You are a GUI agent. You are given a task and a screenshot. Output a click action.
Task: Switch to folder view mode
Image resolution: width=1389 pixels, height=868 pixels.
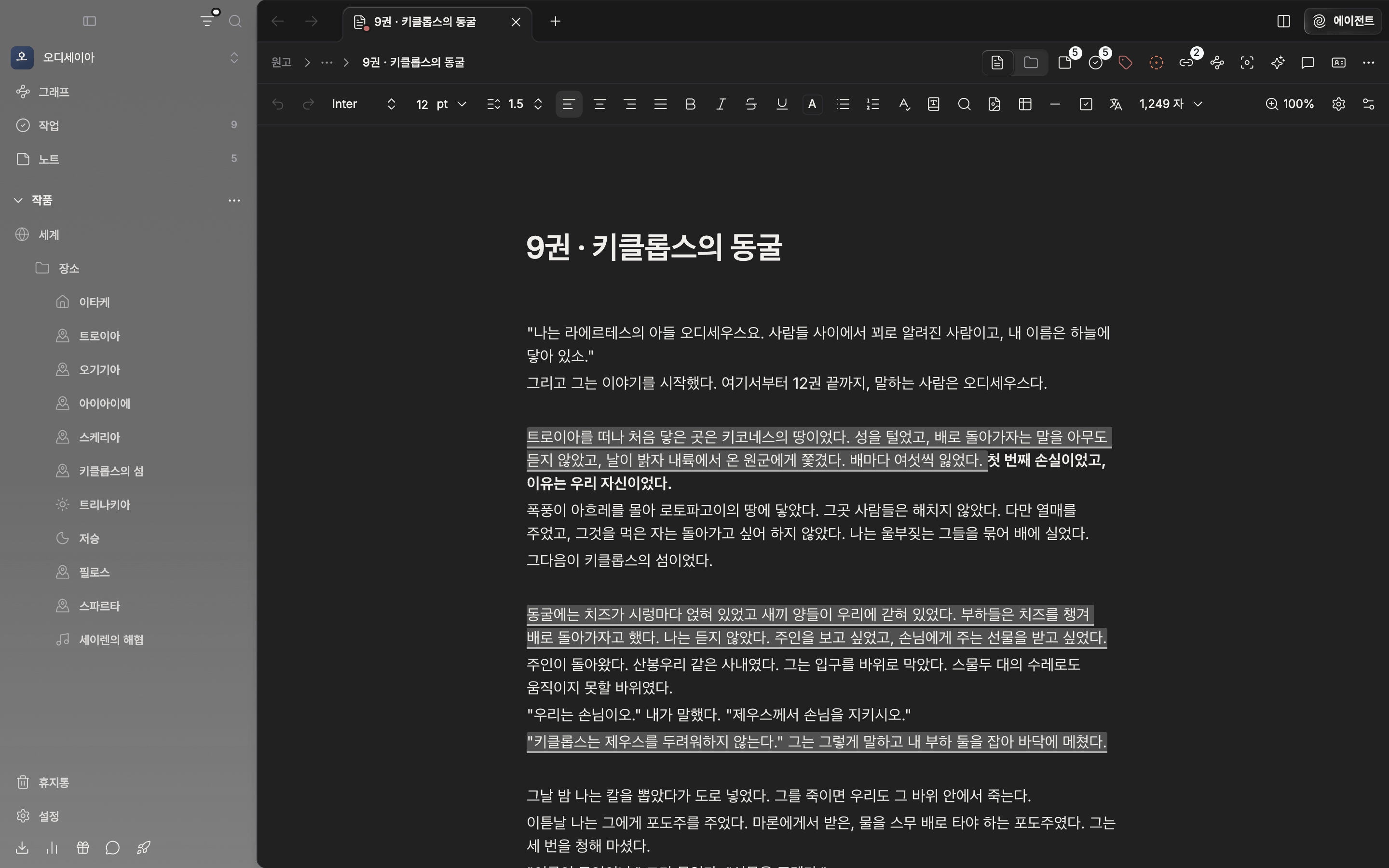pyautogui.click(x=1031, y=62)
